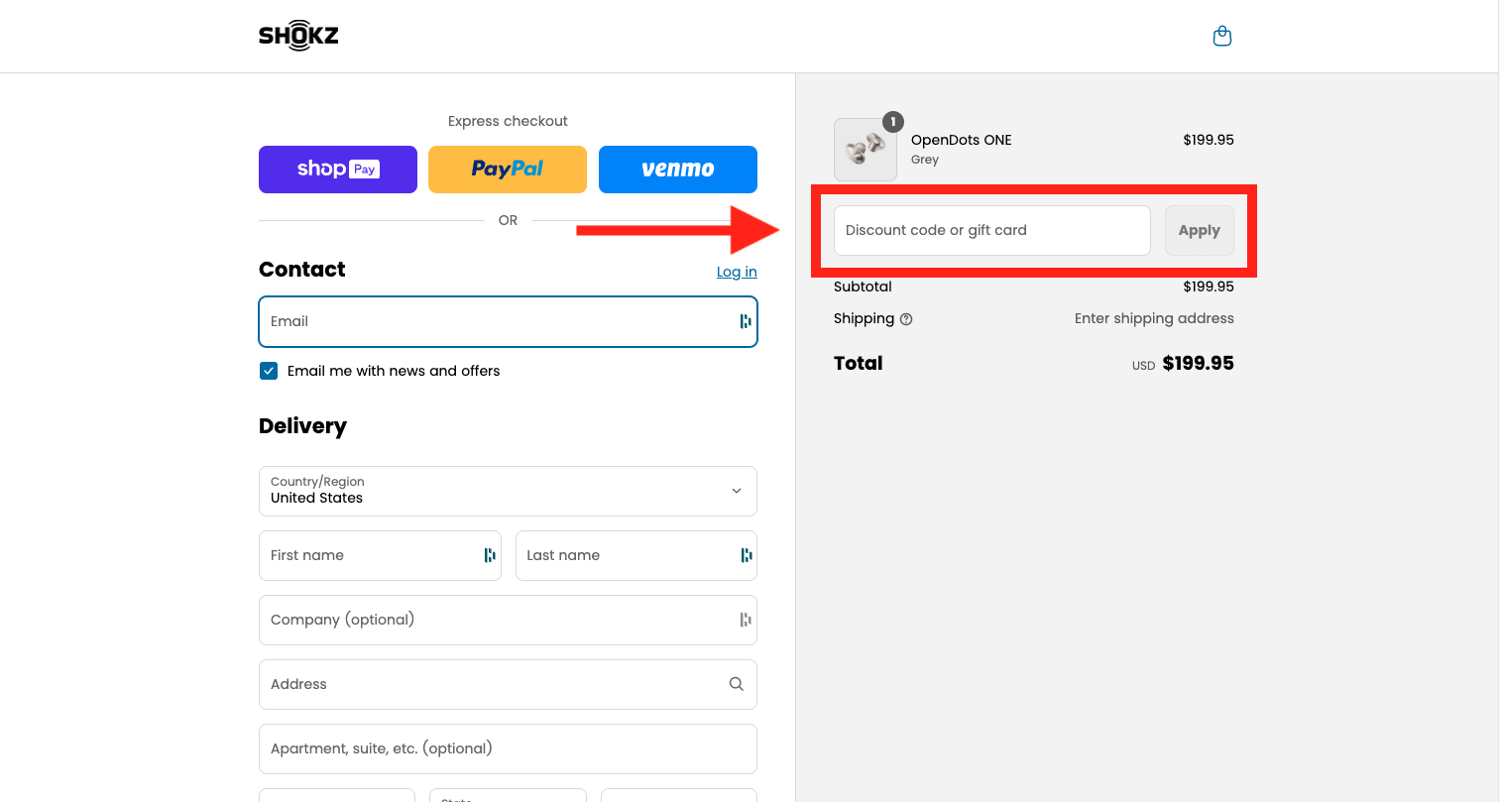Follow the Log in link

(736, 272)
